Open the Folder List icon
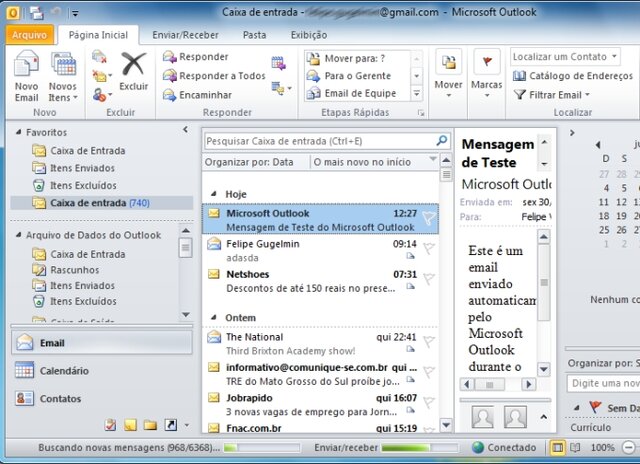Image resolution: width=640 pixels, height=464 pixels. coord(150,426)
